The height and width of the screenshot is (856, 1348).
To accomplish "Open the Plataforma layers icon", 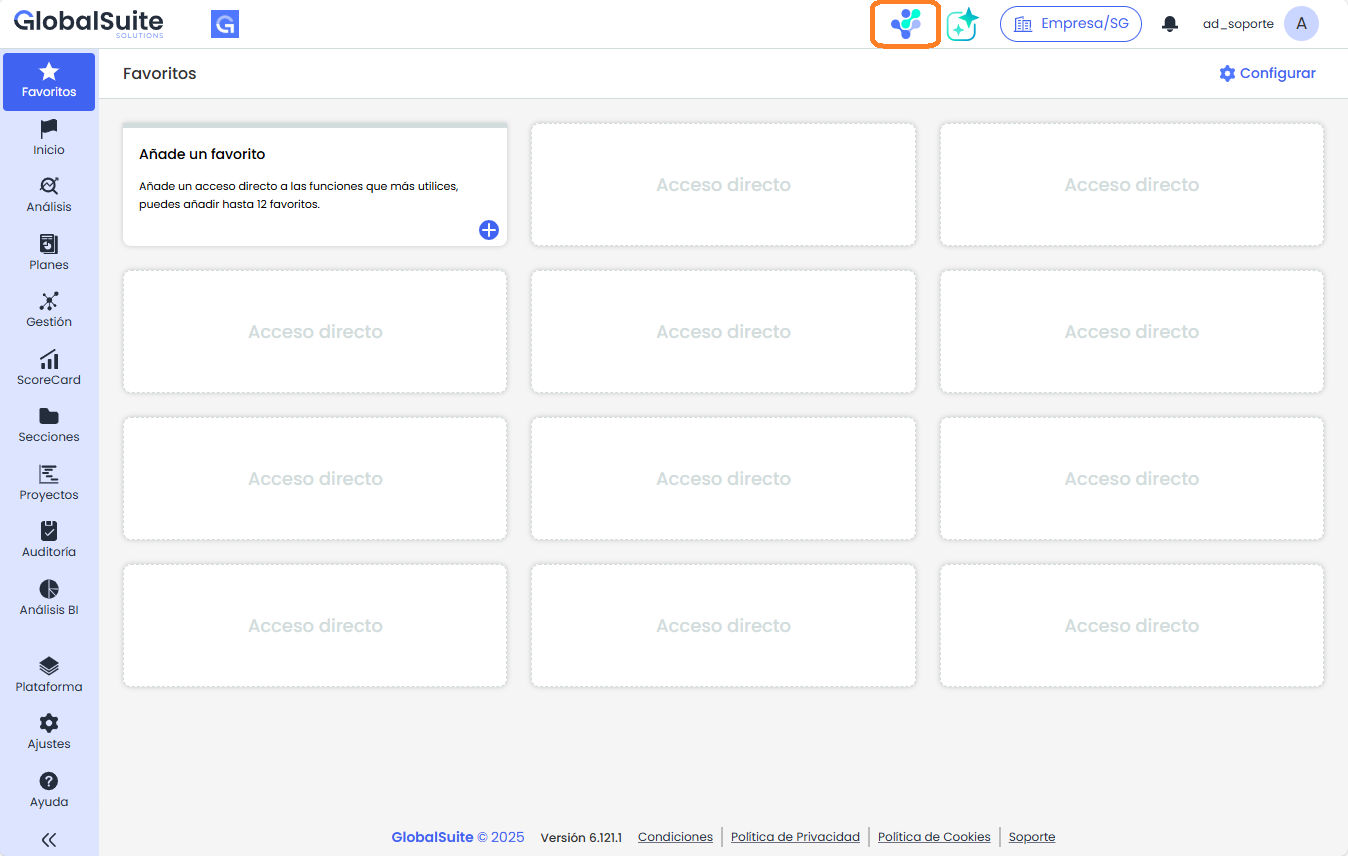I will [x=48, y=670].
